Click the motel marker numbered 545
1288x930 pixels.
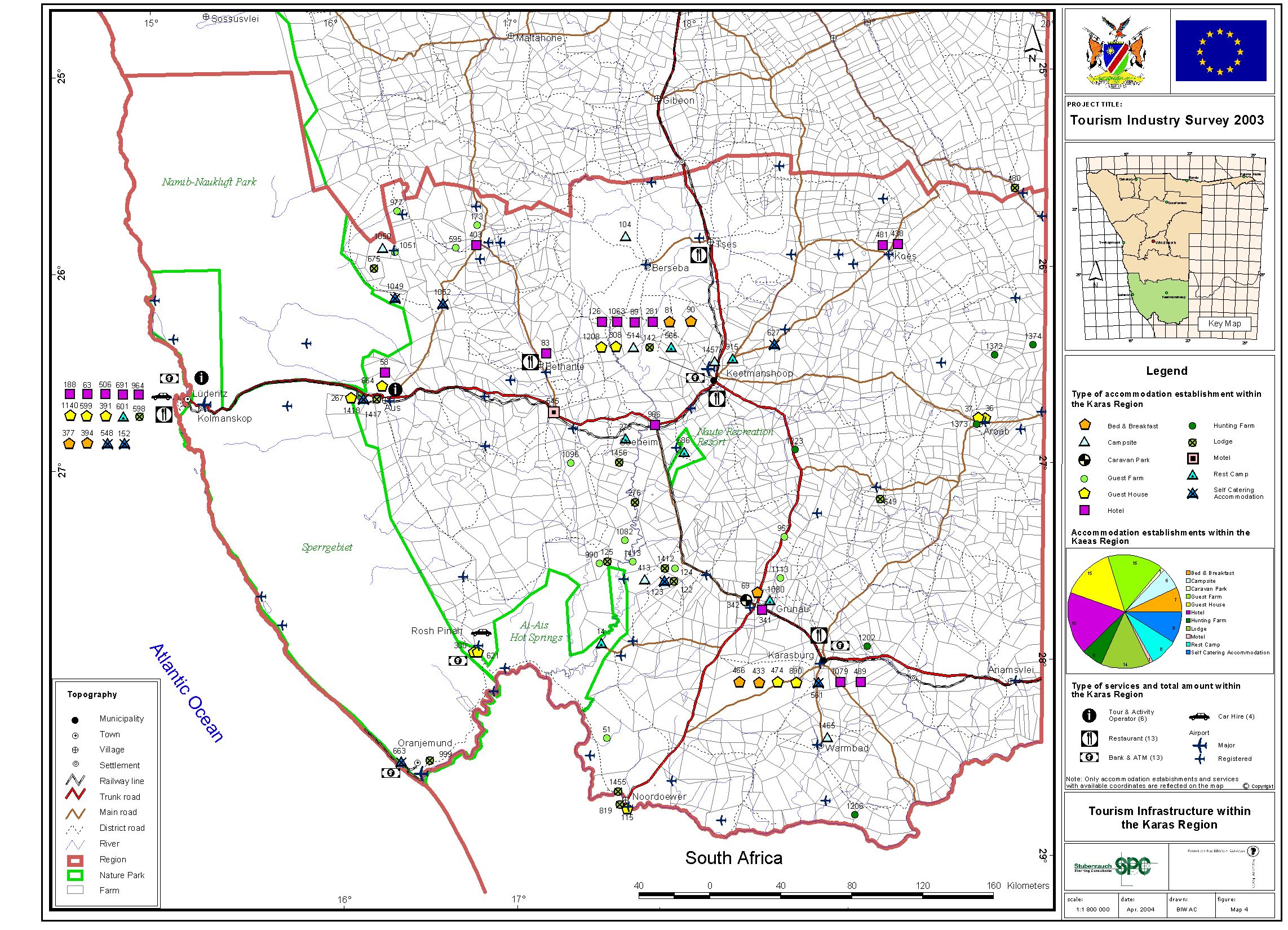(554, 412)
